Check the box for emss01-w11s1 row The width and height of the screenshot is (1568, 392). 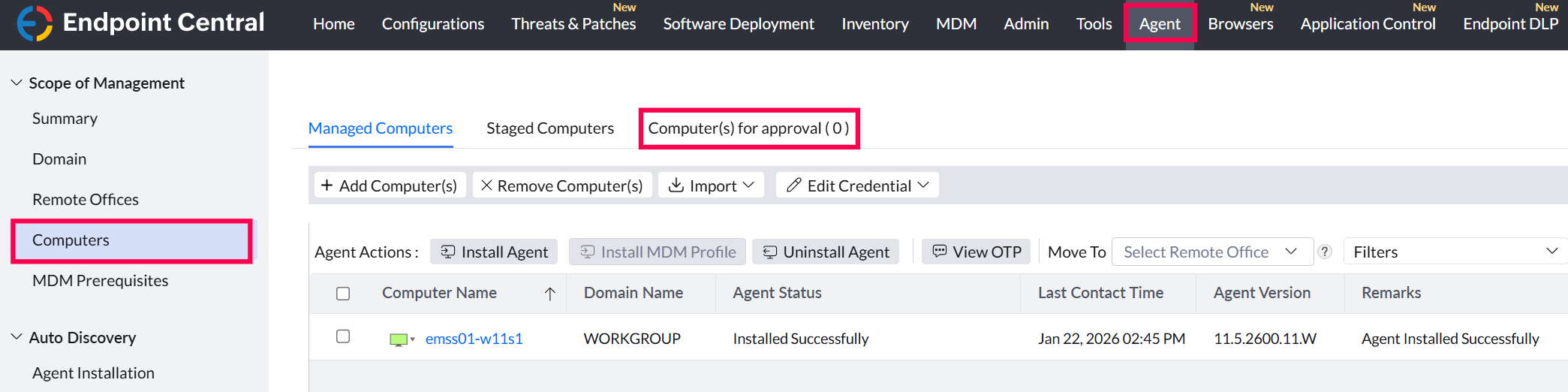point(343,336)
